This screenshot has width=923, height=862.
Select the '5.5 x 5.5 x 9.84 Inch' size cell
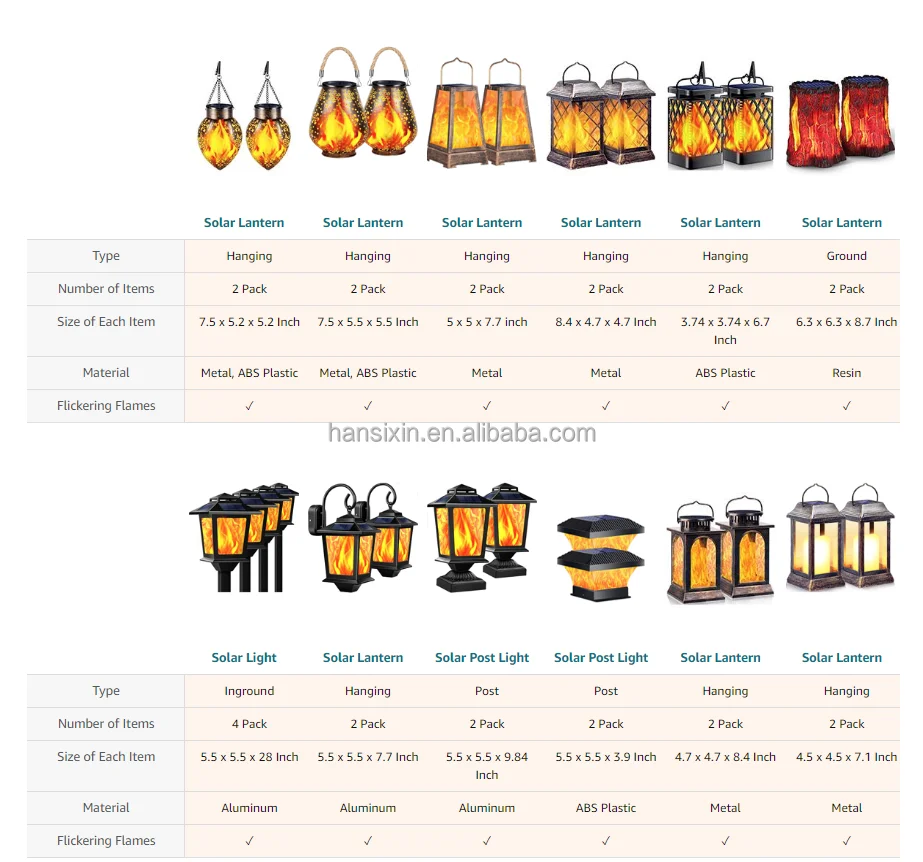[487, 766]
